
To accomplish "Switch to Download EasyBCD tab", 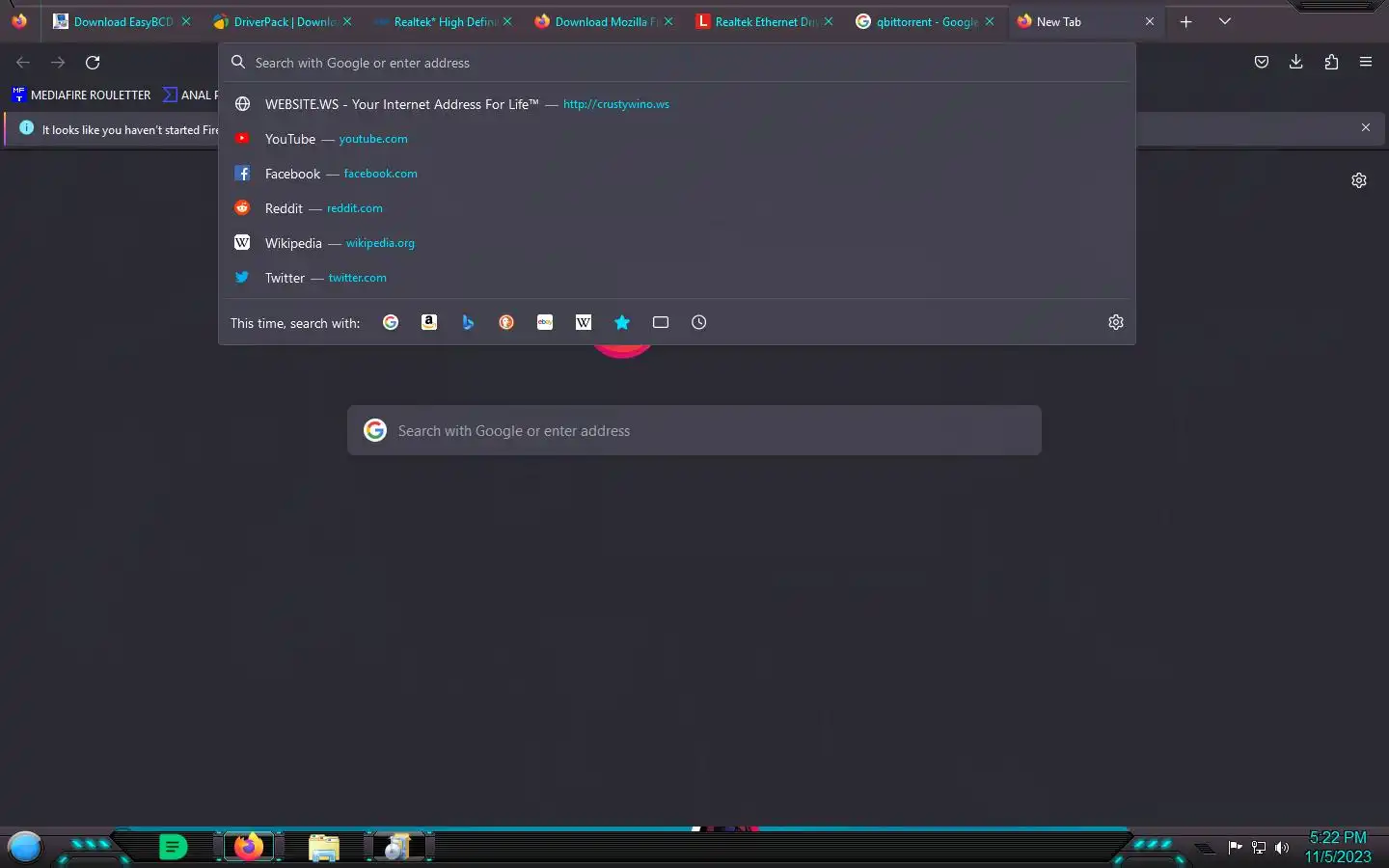I will (x=123, y=21).
